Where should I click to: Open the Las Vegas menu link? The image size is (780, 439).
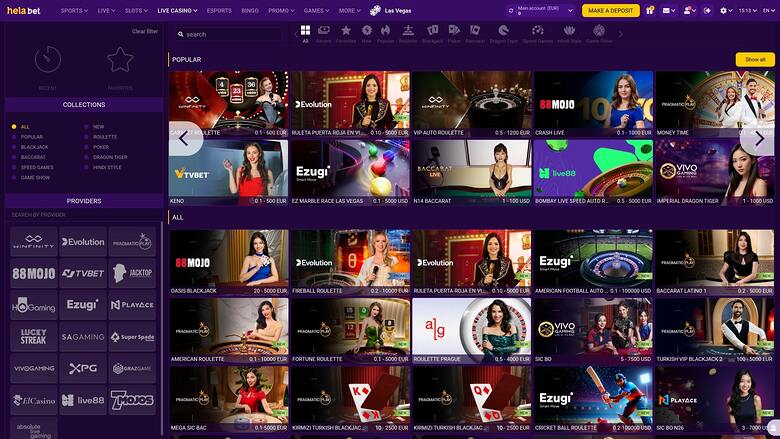point(391,10)
